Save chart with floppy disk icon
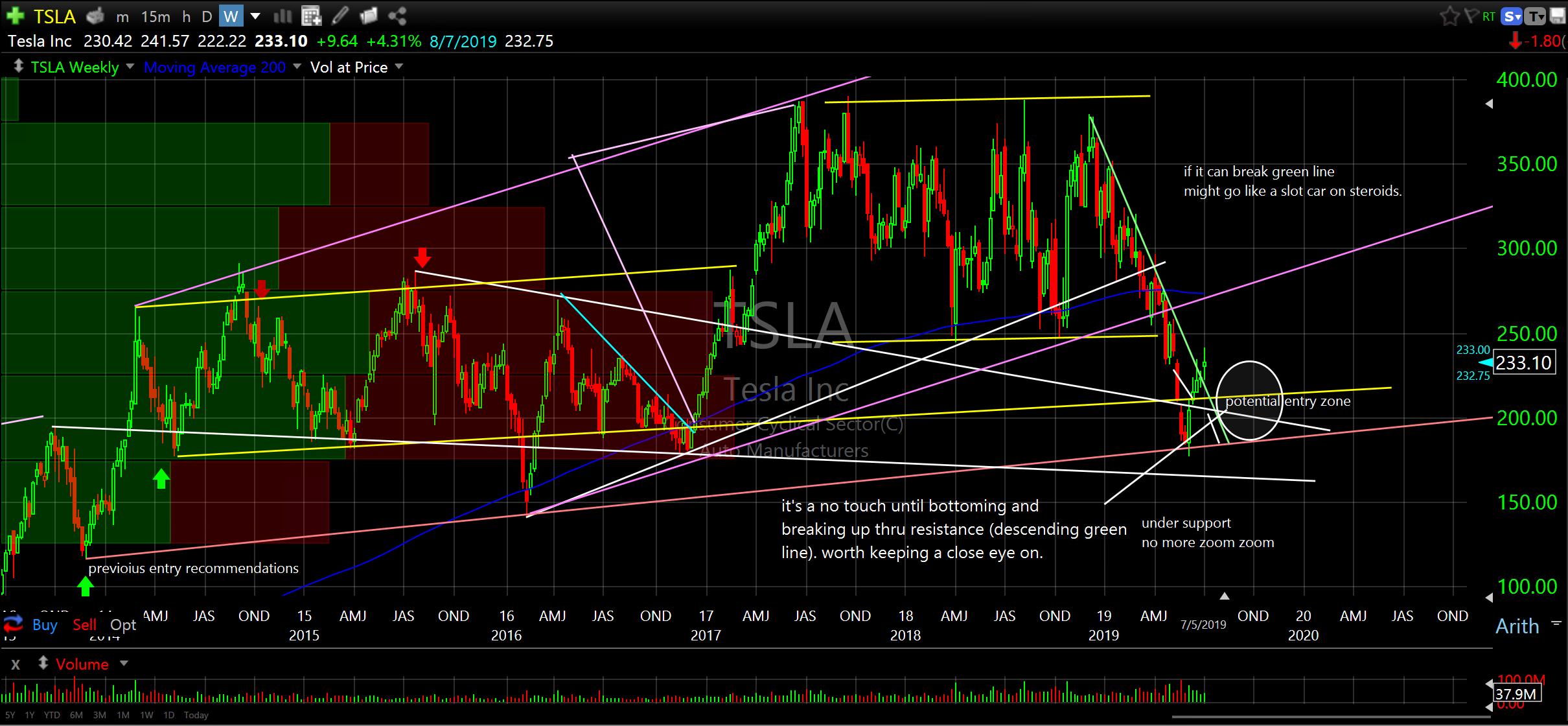 (x=1558, y=16)
